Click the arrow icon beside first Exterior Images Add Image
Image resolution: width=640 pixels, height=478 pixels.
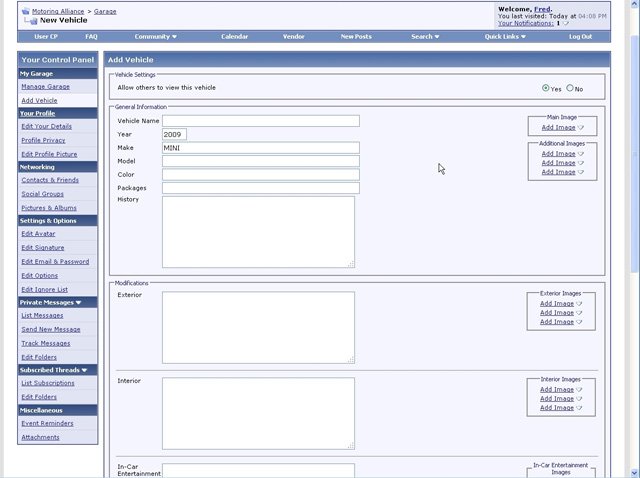tap(579, 304)
